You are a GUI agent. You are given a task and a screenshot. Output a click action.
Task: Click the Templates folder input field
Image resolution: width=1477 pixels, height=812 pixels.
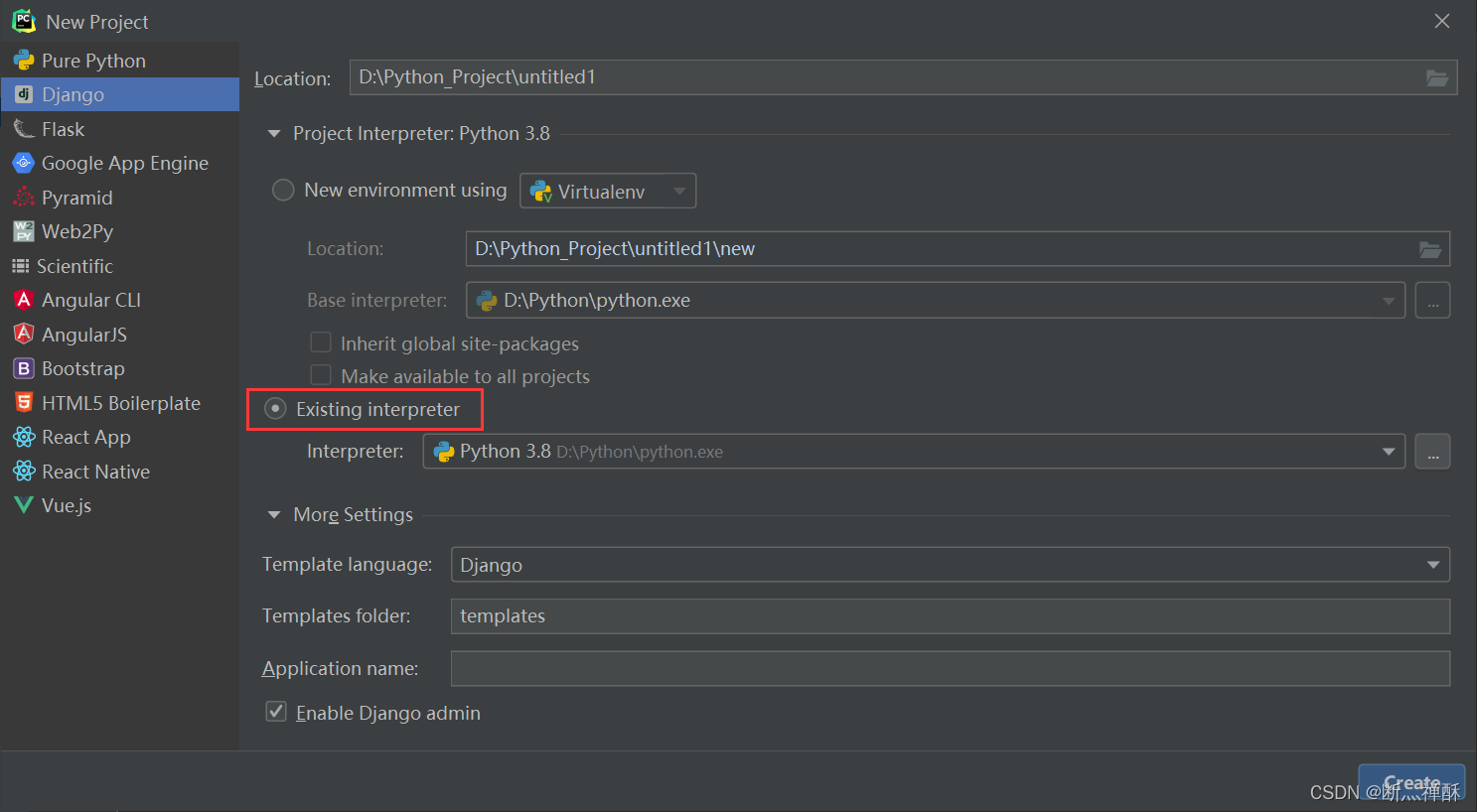(951, 615)
